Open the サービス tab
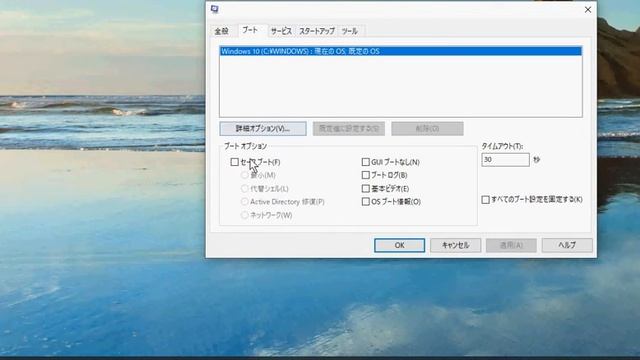The height and width of the screenshot is (360, 640). (x=282, y=31)
